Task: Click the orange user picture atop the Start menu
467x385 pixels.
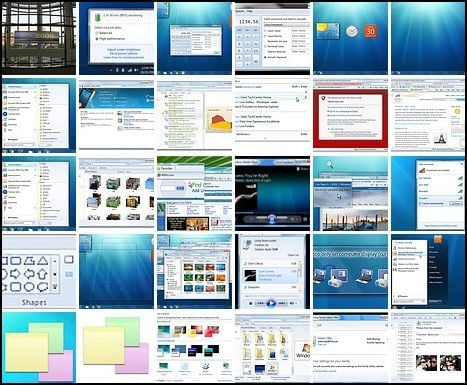Action: point(438,240)
